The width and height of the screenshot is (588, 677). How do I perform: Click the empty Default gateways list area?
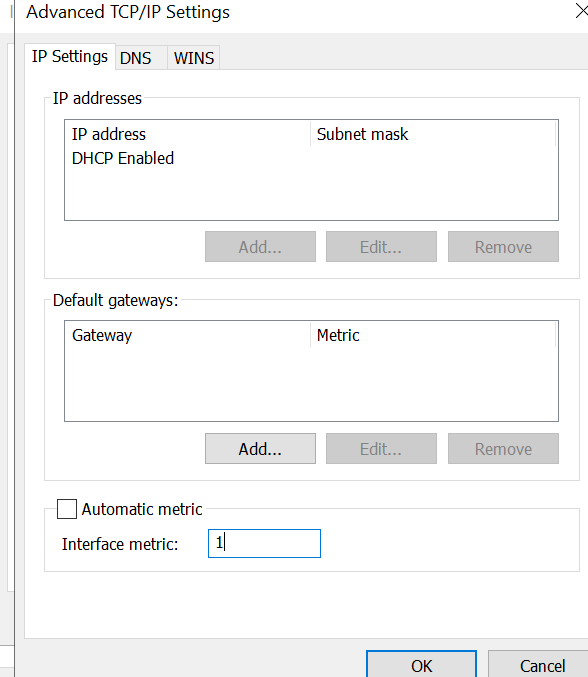(x=311, y=383)
